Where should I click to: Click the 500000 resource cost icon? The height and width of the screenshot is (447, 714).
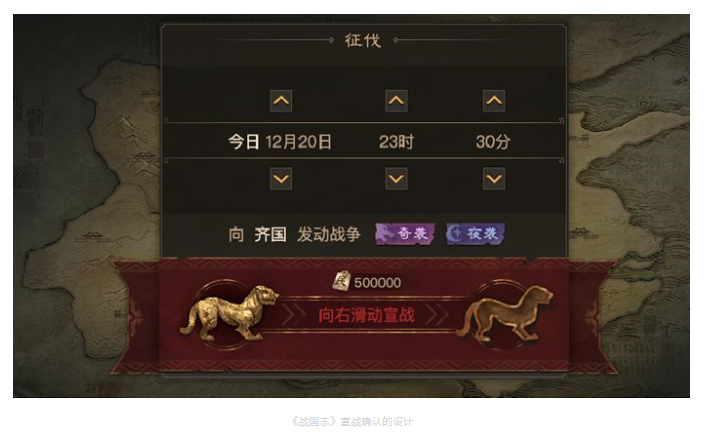tap(342, 281)
